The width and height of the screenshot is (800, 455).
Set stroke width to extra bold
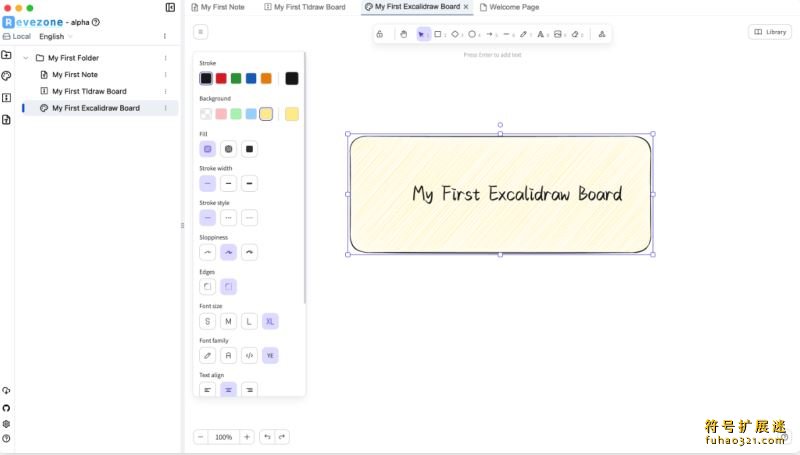click(249, 183)
